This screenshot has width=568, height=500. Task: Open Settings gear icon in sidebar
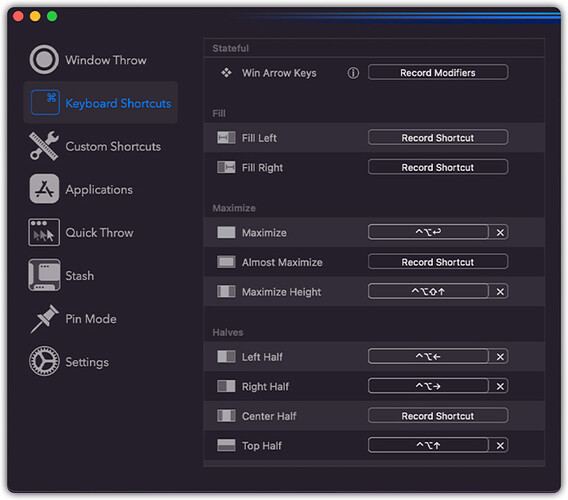pyautogui.click(x=44, y=361)
